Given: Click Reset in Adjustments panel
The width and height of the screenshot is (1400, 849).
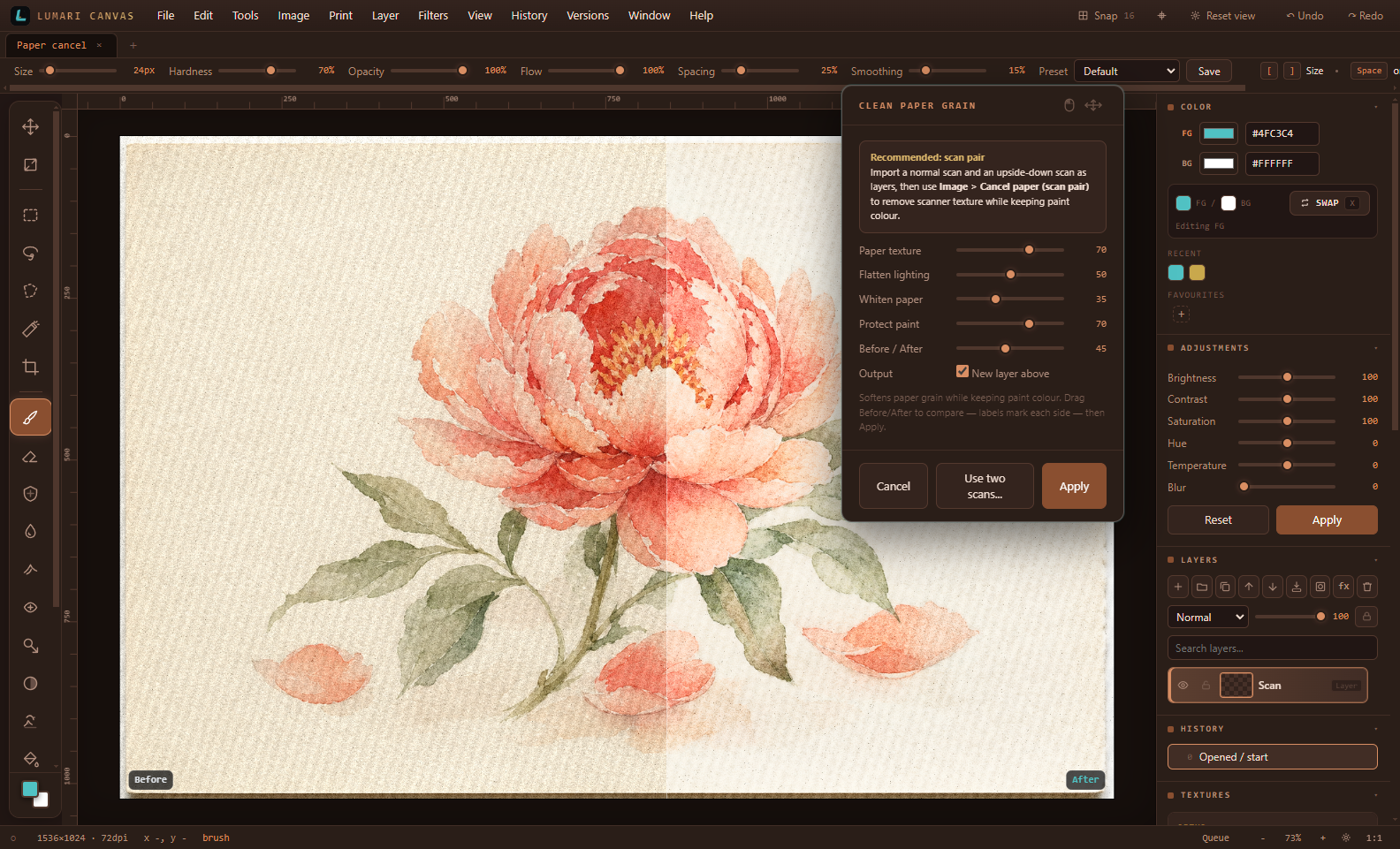Looking at the screenshot, I should pos(1218,520).
